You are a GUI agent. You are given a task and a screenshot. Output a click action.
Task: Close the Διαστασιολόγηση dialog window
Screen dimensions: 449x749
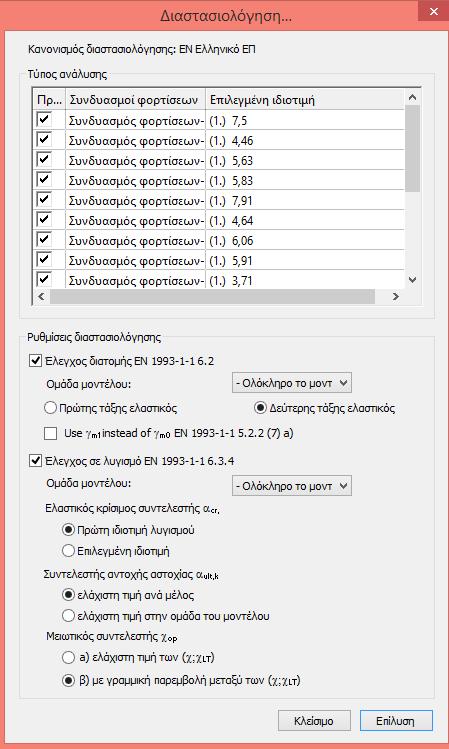click(x=433, y=12)
